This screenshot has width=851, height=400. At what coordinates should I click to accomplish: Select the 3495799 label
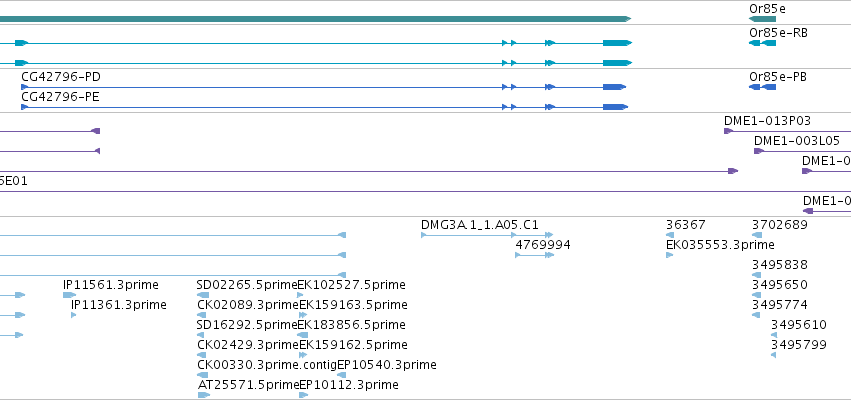pyautogui.click(x=799, y=345)
